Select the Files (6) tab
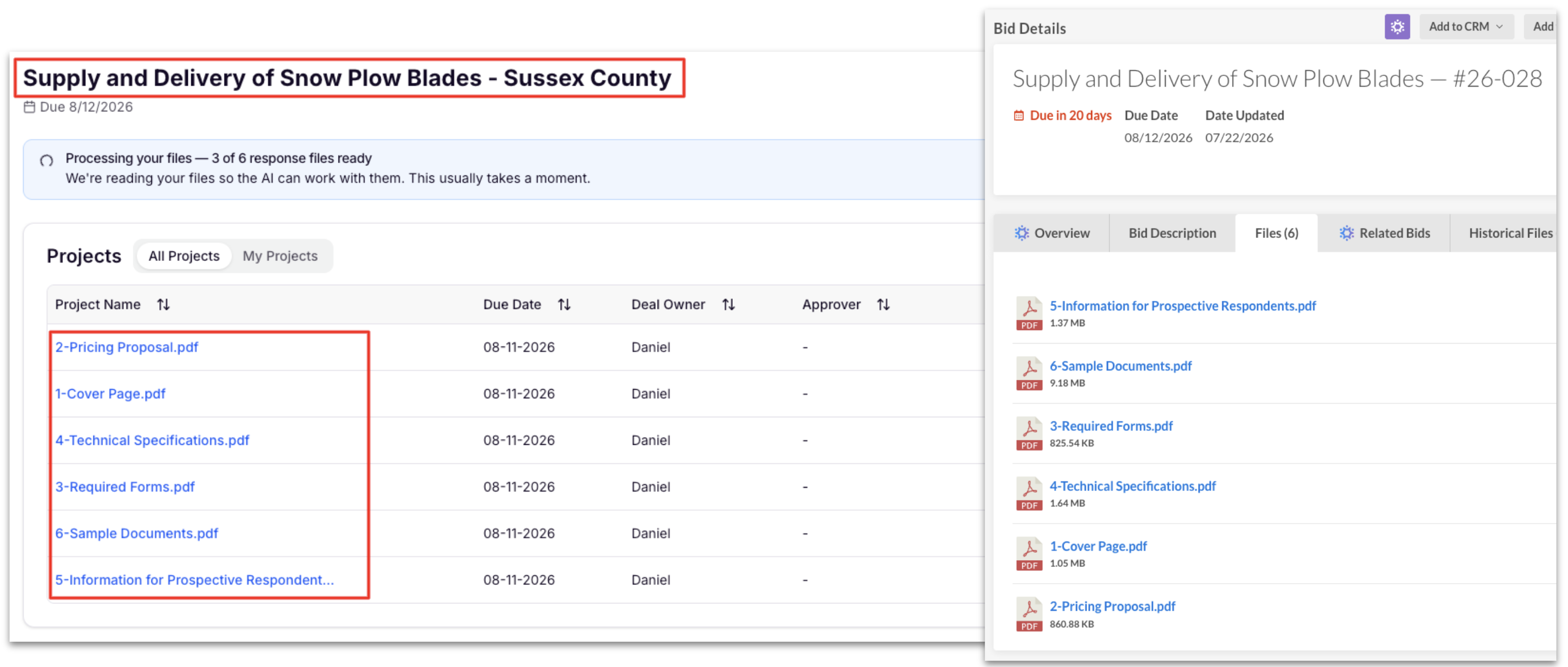This screenshot has height=667, width=1568. [1276, 233]
